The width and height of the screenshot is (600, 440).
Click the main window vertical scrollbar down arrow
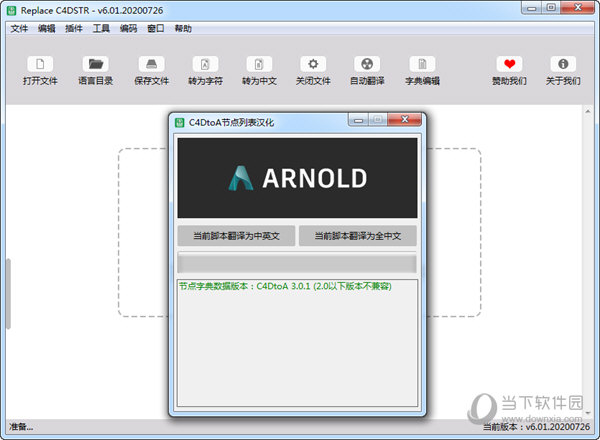588,413
